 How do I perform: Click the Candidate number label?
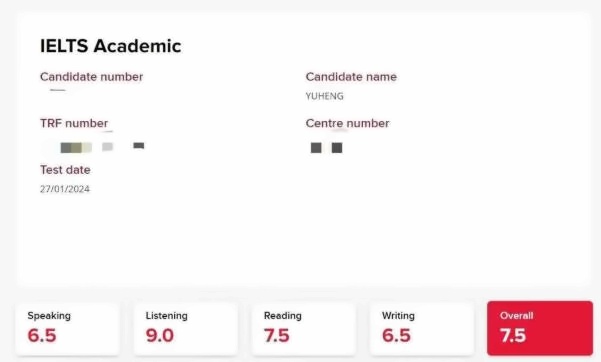pyautogui.click(x=91, y=77)
